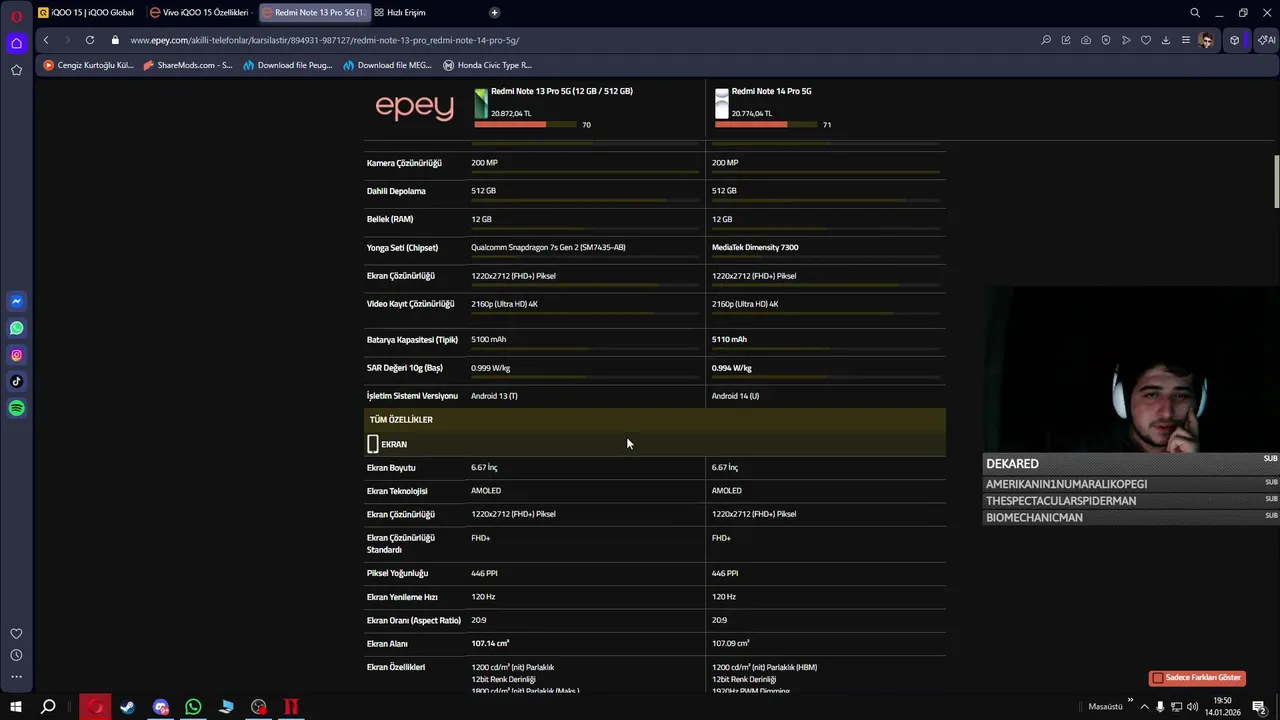Bookmark page with heart icon in address bar
Viewport: 1280px width, 720px height.
[x=1146, y=40]
